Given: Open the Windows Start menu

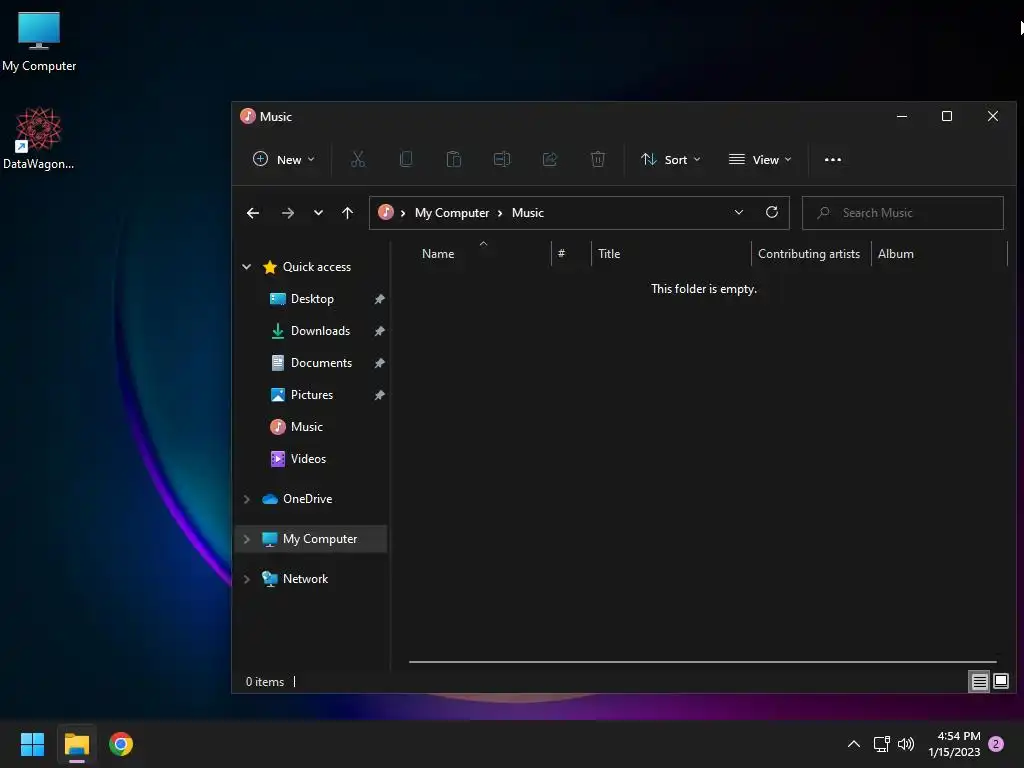Looking at the screenshot, I should (x=32, y=744).
